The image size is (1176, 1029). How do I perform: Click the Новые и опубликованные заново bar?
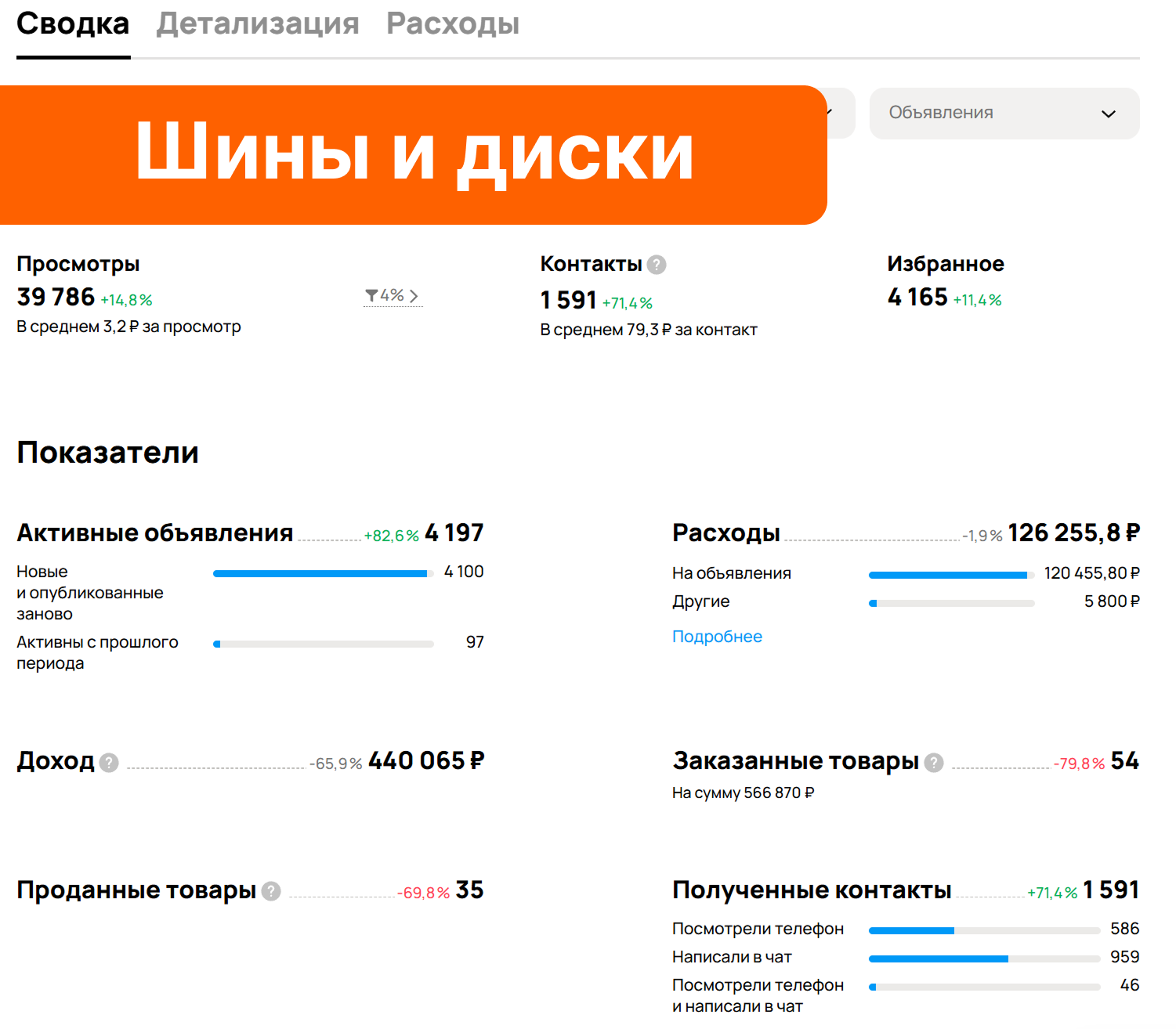323,573
